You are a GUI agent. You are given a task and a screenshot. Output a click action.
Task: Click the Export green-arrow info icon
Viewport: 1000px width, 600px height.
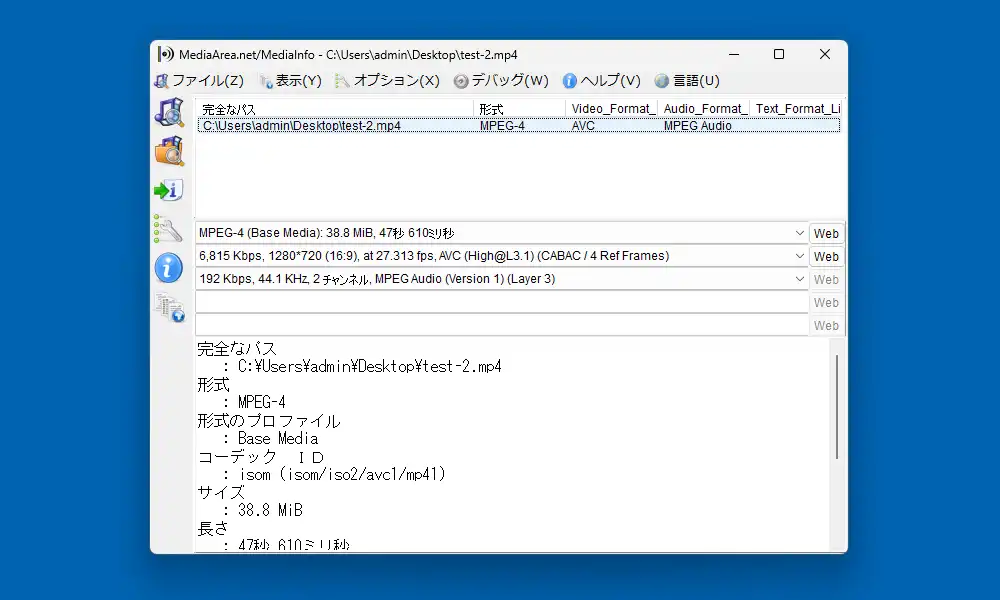(x=169, y=190)
